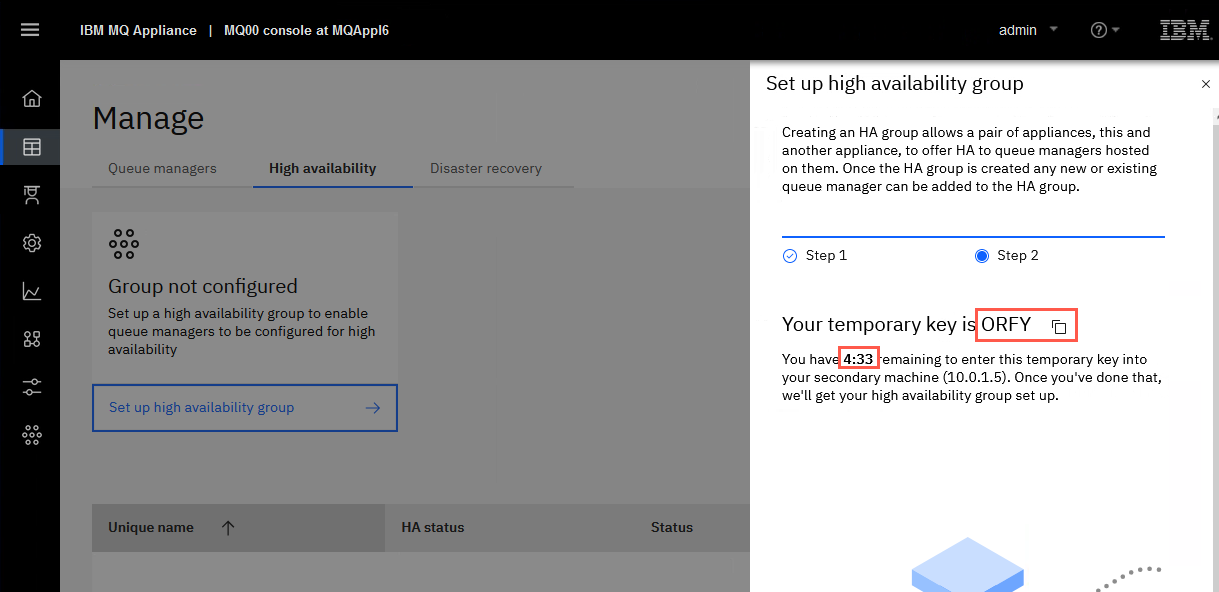Sort by Unique name column arrow

click(x=228, y=527)
